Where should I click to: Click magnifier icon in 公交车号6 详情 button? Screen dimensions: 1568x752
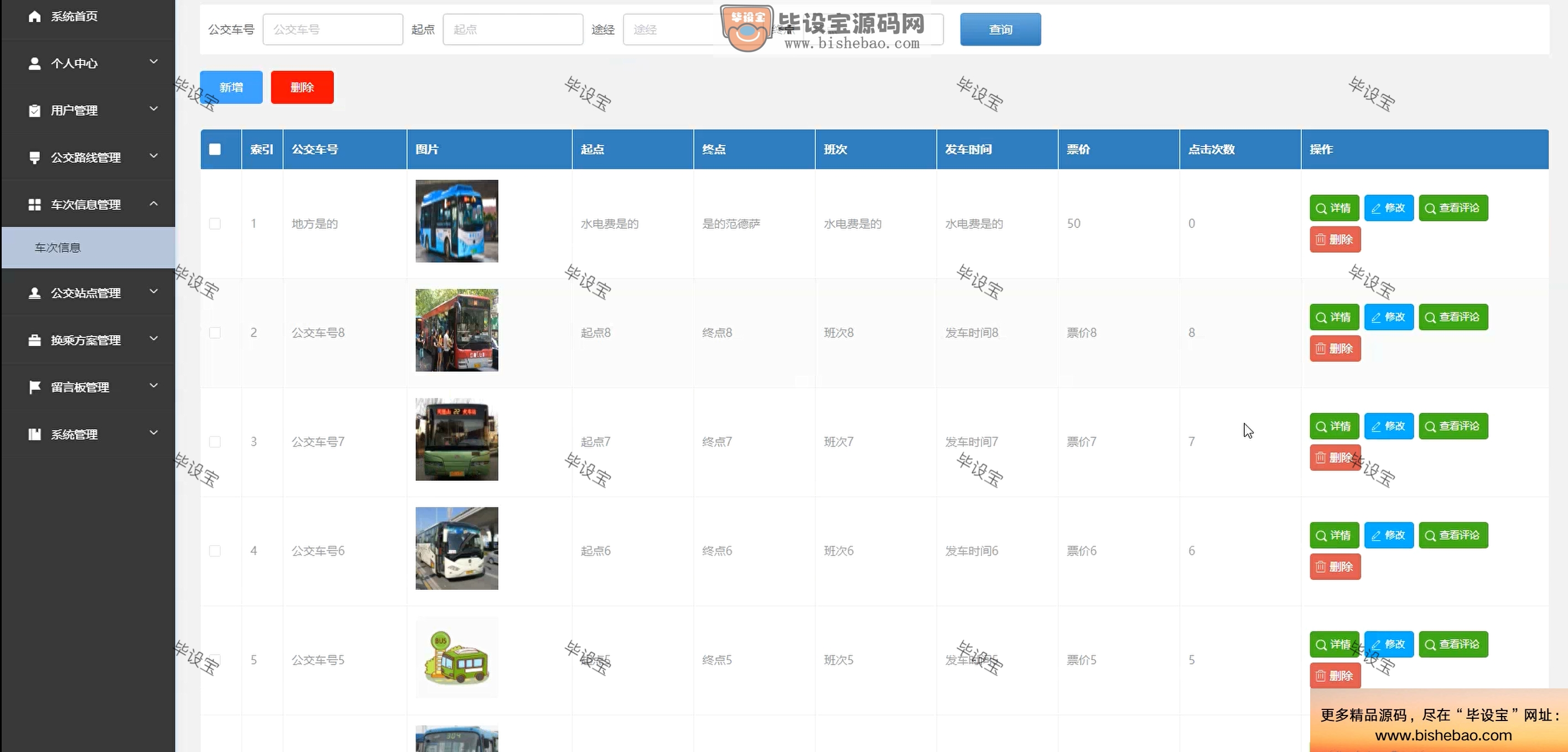pyautogui.click(x=1321, y=535)
